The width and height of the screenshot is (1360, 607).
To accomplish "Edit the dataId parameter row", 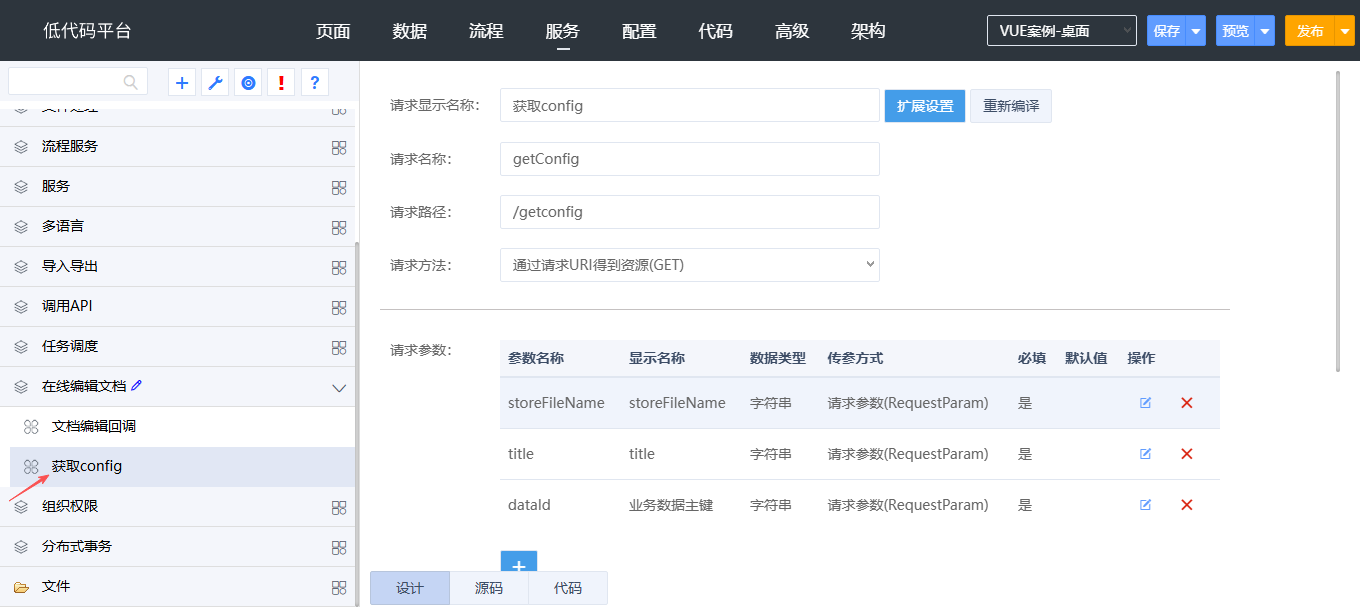I will point(1145,505).
